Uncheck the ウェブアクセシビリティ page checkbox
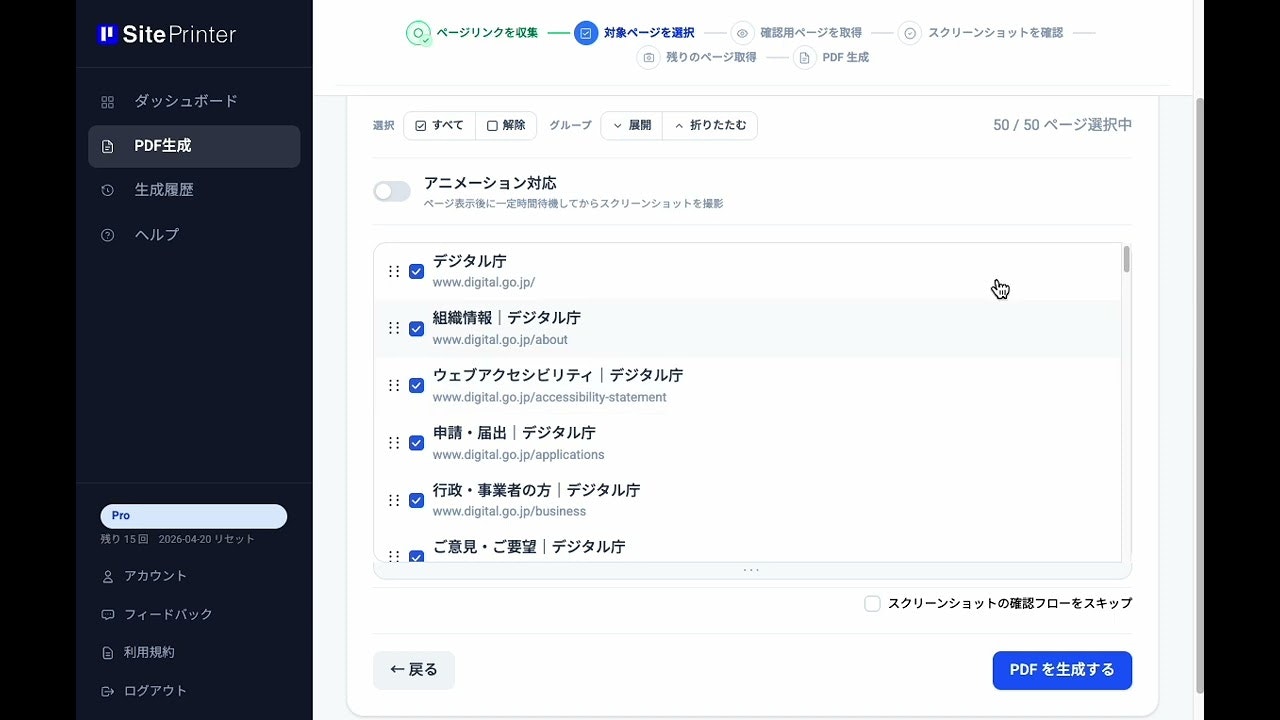The width and height of the screenshot is (1280, 720). 417,386
